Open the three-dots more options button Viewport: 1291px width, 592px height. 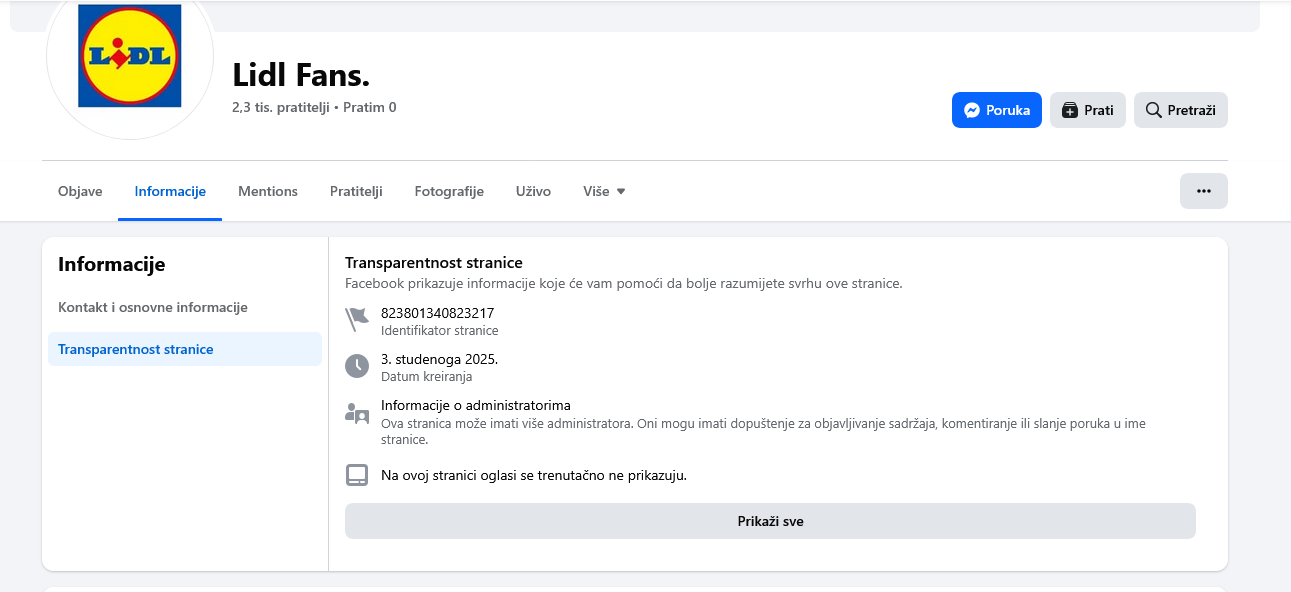1203,191
